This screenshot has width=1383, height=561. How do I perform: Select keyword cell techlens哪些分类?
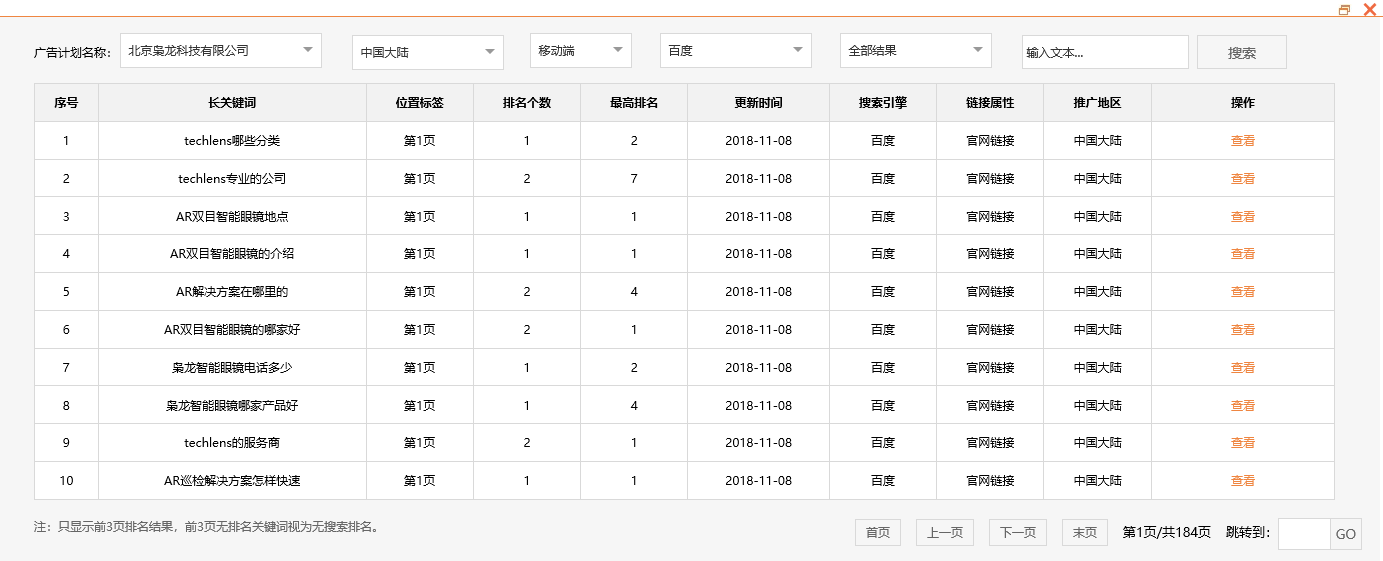232,141
